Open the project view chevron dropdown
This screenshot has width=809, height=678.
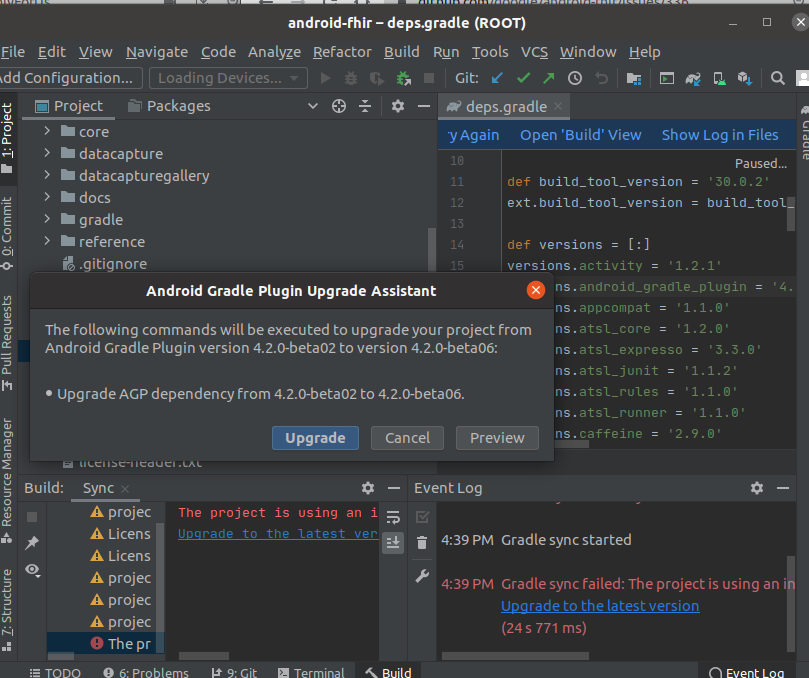point(313,106)
